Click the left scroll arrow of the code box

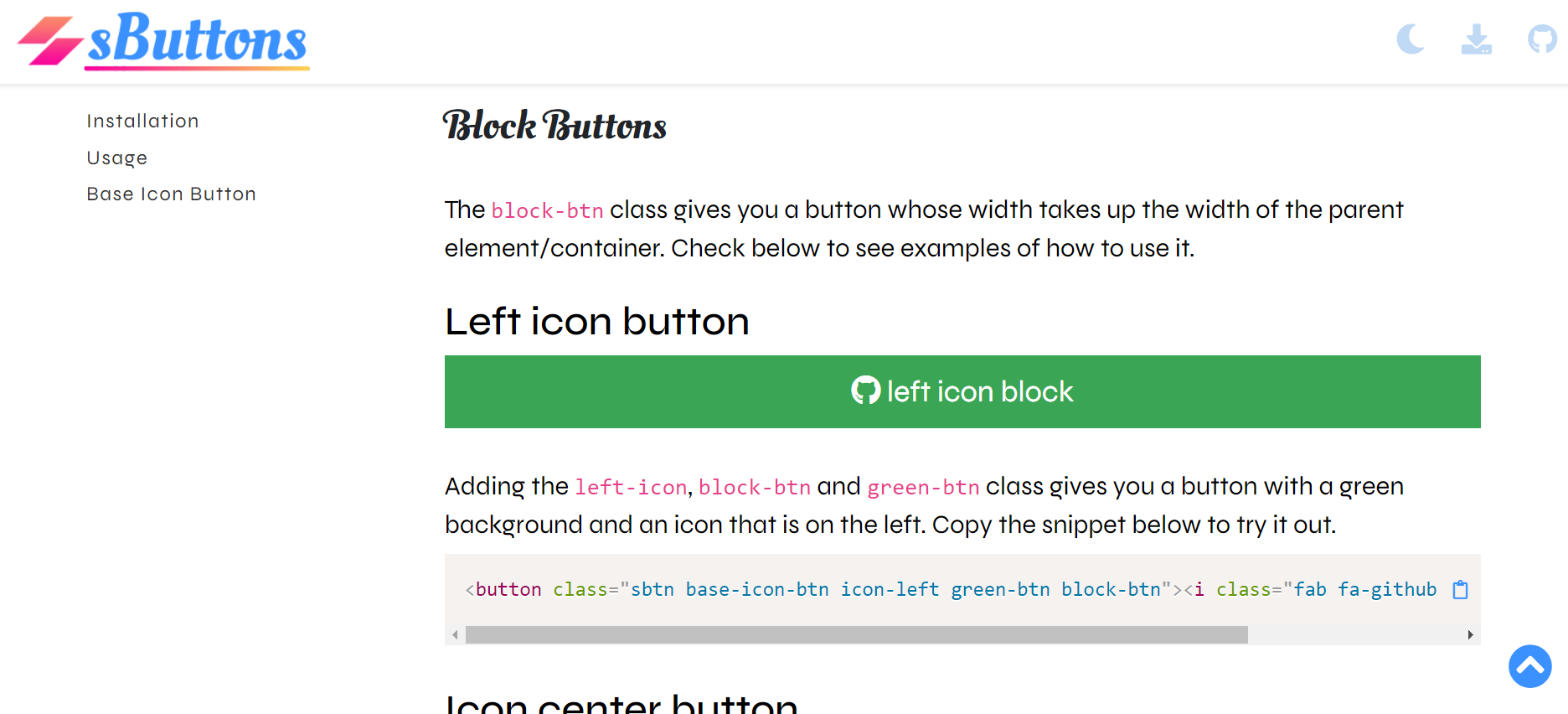453,634
